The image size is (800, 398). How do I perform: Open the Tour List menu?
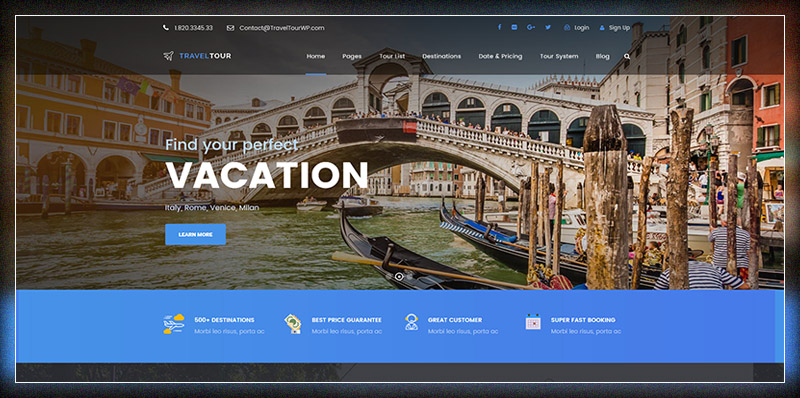click(392, 56)
